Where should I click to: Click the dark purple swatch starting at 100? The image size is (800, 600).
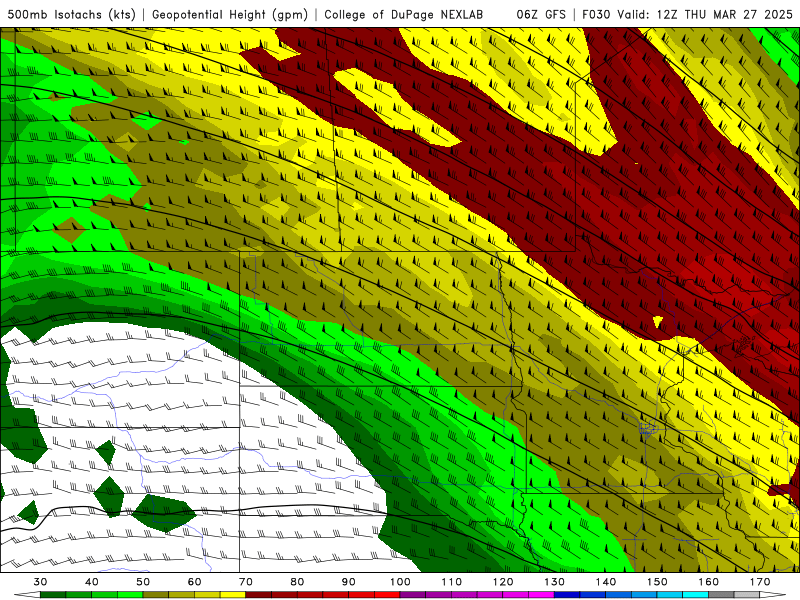[x=413, y=595]
